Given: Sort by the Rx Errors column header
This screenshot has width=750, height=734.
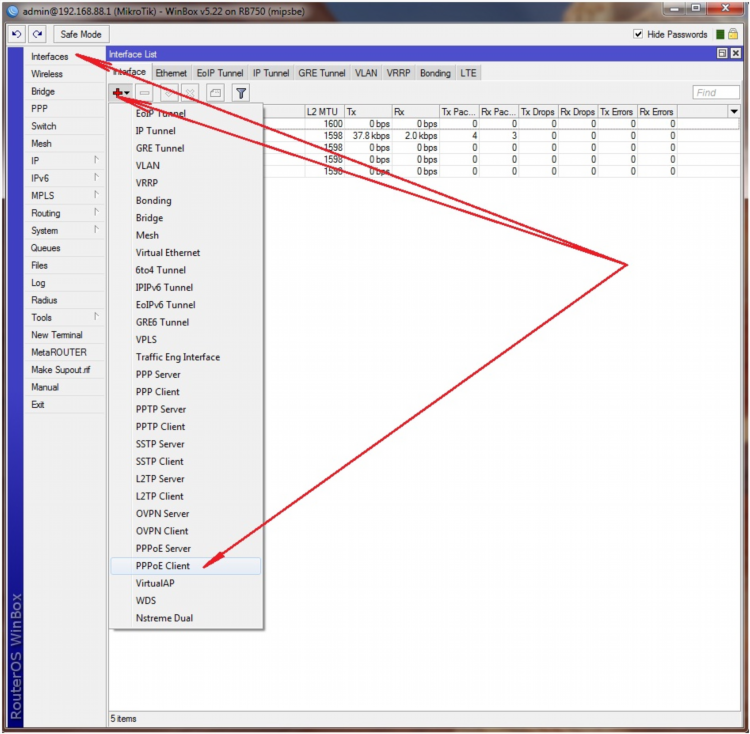Looking at the screenshot, I should pos(657,112).
